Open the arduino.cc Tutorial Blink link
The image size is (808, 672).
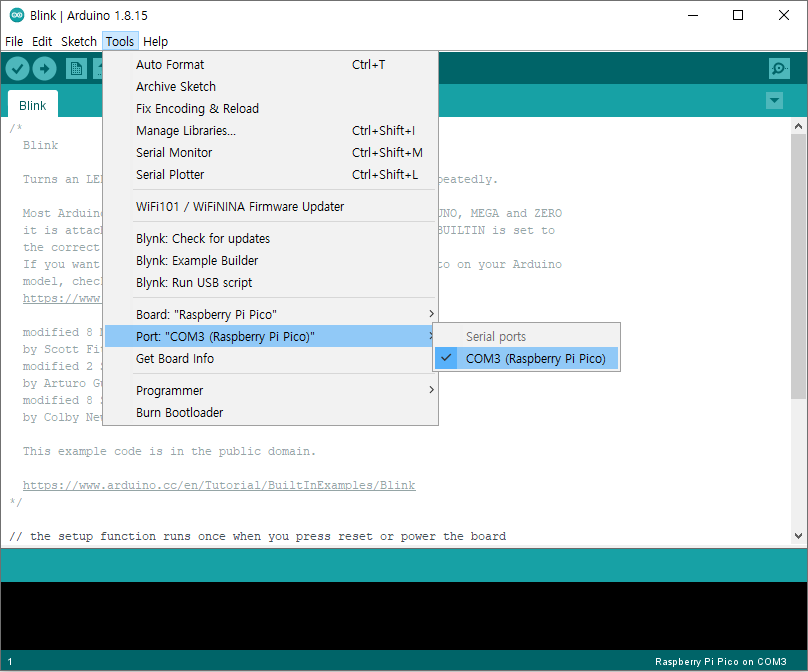click(219, 485)
